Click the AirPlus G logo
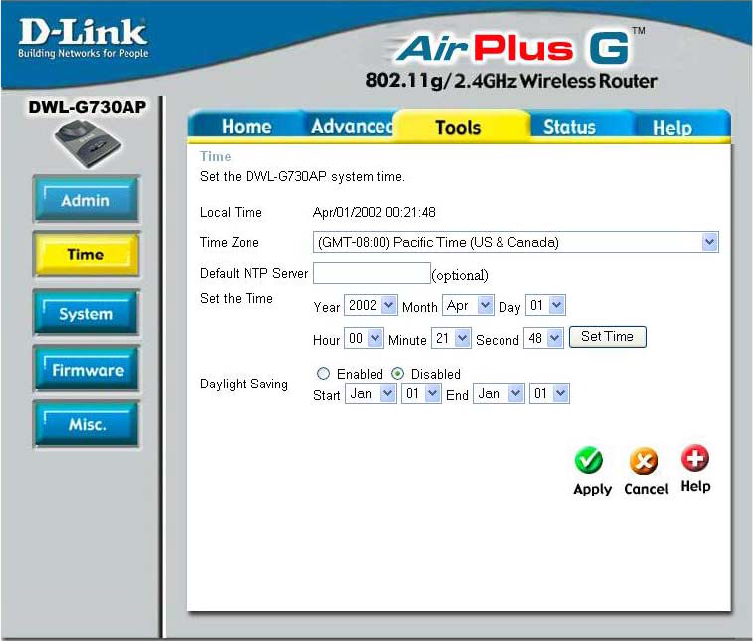Image resolution: width=753 pixels, height=641 pixels. [518, 48]
